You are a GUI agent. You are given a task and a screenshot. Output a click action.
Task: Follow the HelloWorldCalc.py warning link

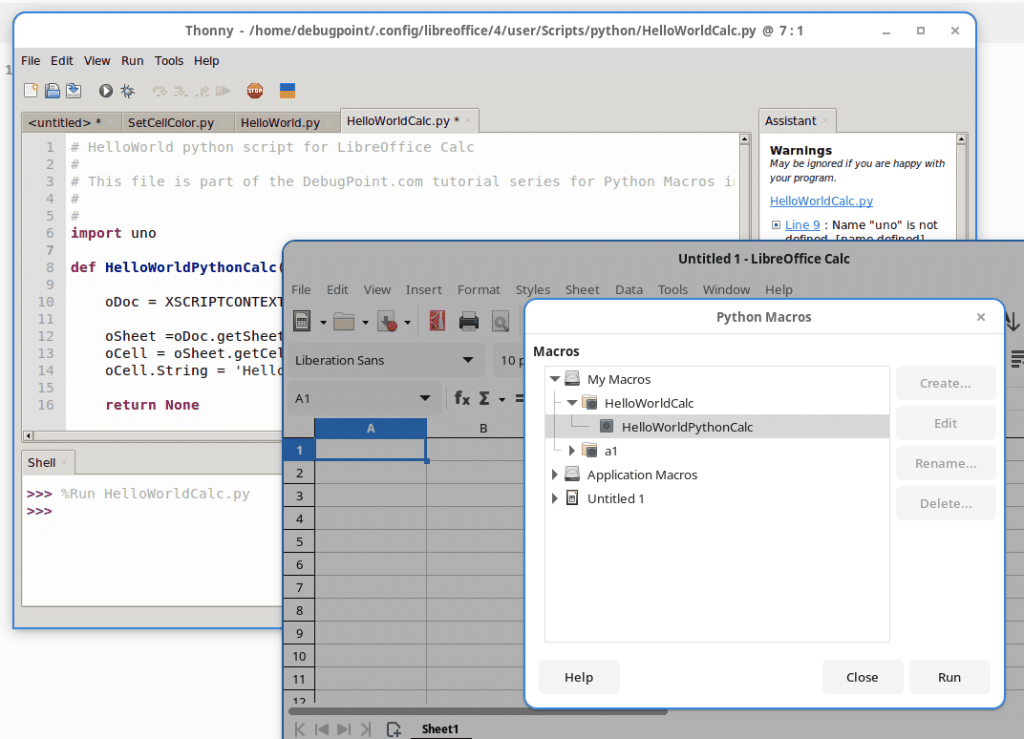click(821, 200)
